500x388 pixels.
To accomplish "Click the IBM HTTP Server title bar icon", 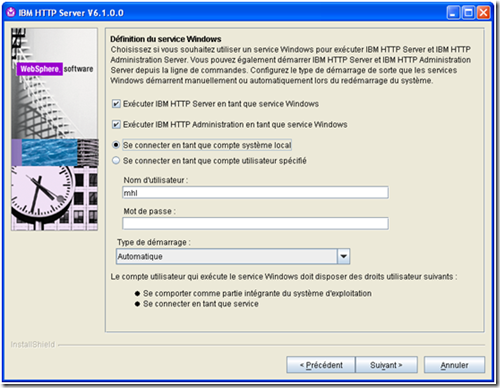I will 11,13.
